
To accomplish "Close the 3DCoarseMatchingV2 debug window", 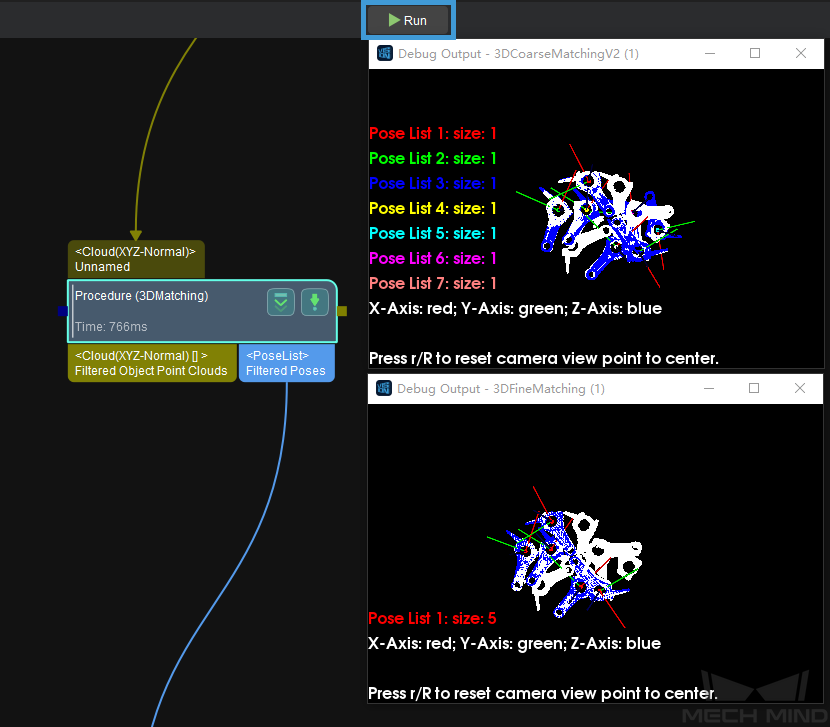I will 801,53.
